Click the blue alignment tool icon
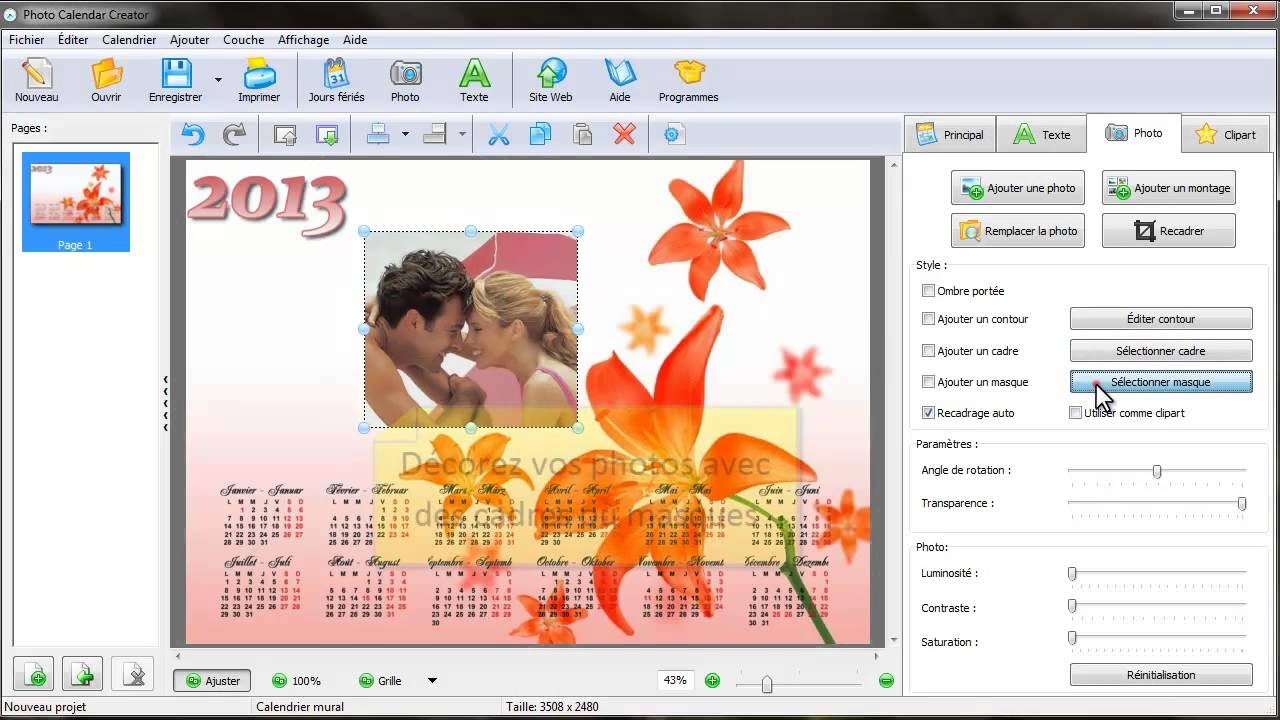Screen dimensions: 1280x720 pyautogui.click(x=378, y=134)
